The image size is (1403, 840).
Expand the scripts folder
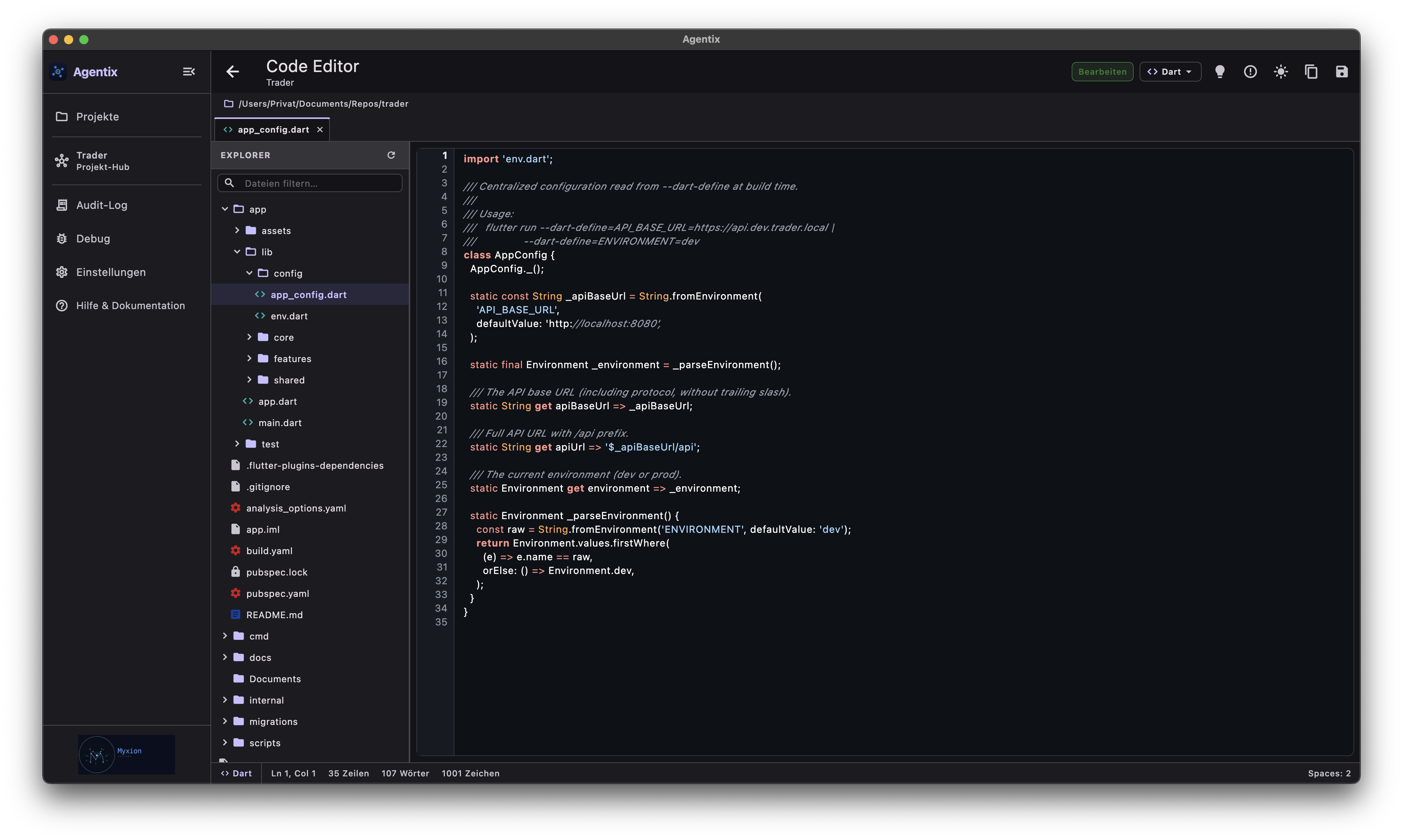[x=225, y=743]
